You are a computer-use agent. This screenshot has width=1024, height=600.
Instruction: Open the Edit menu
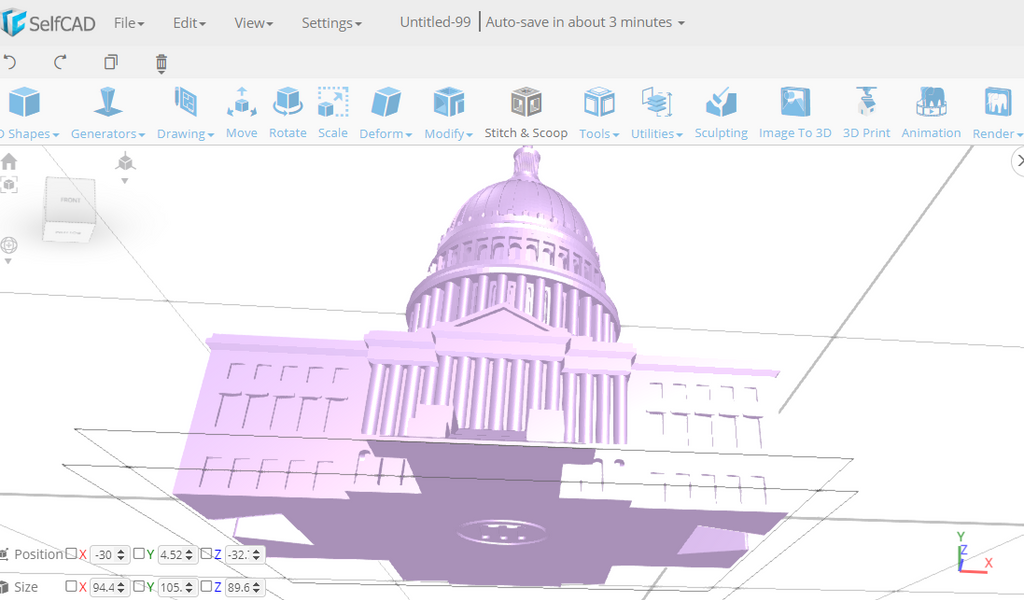point(189,23)
